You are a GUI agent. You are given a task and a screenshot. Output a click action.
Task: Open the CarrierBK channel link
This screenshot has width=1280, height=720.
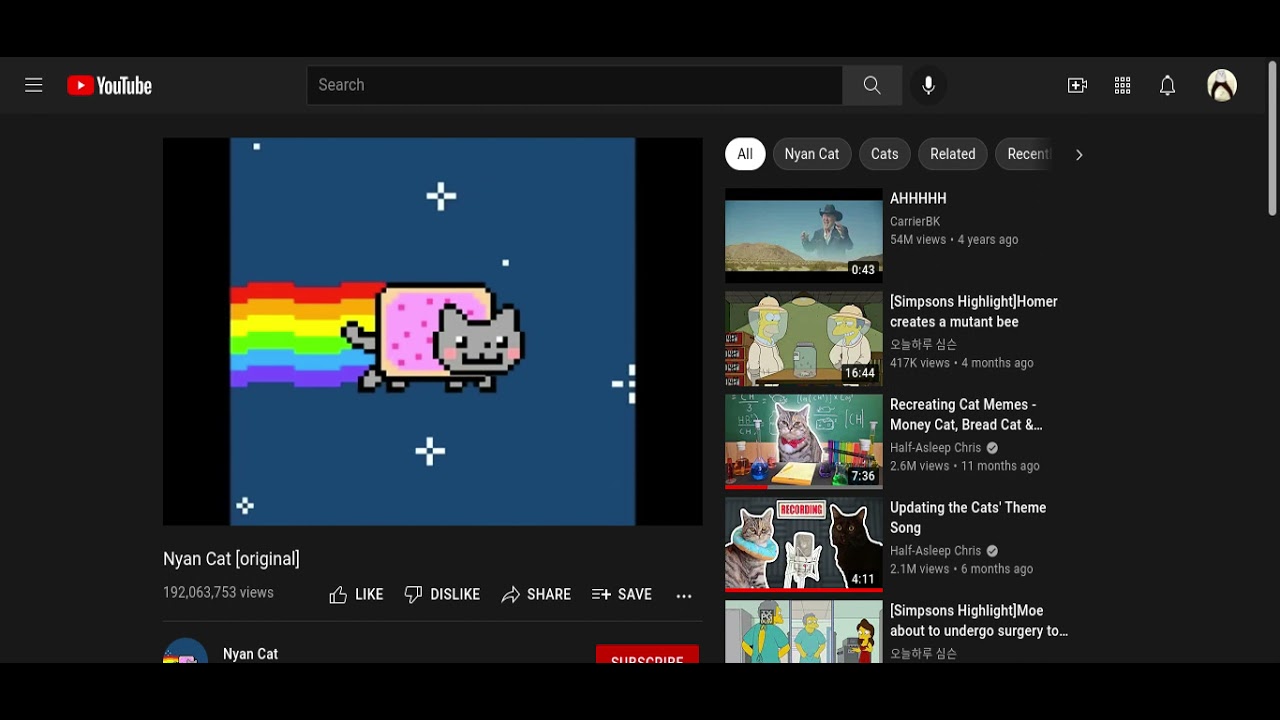coord(915,221)
